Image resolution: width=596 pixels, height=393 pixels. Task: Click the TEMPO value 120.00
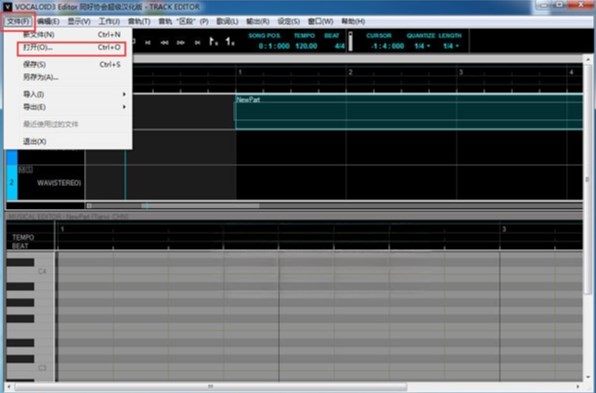(x=306, y=46)
